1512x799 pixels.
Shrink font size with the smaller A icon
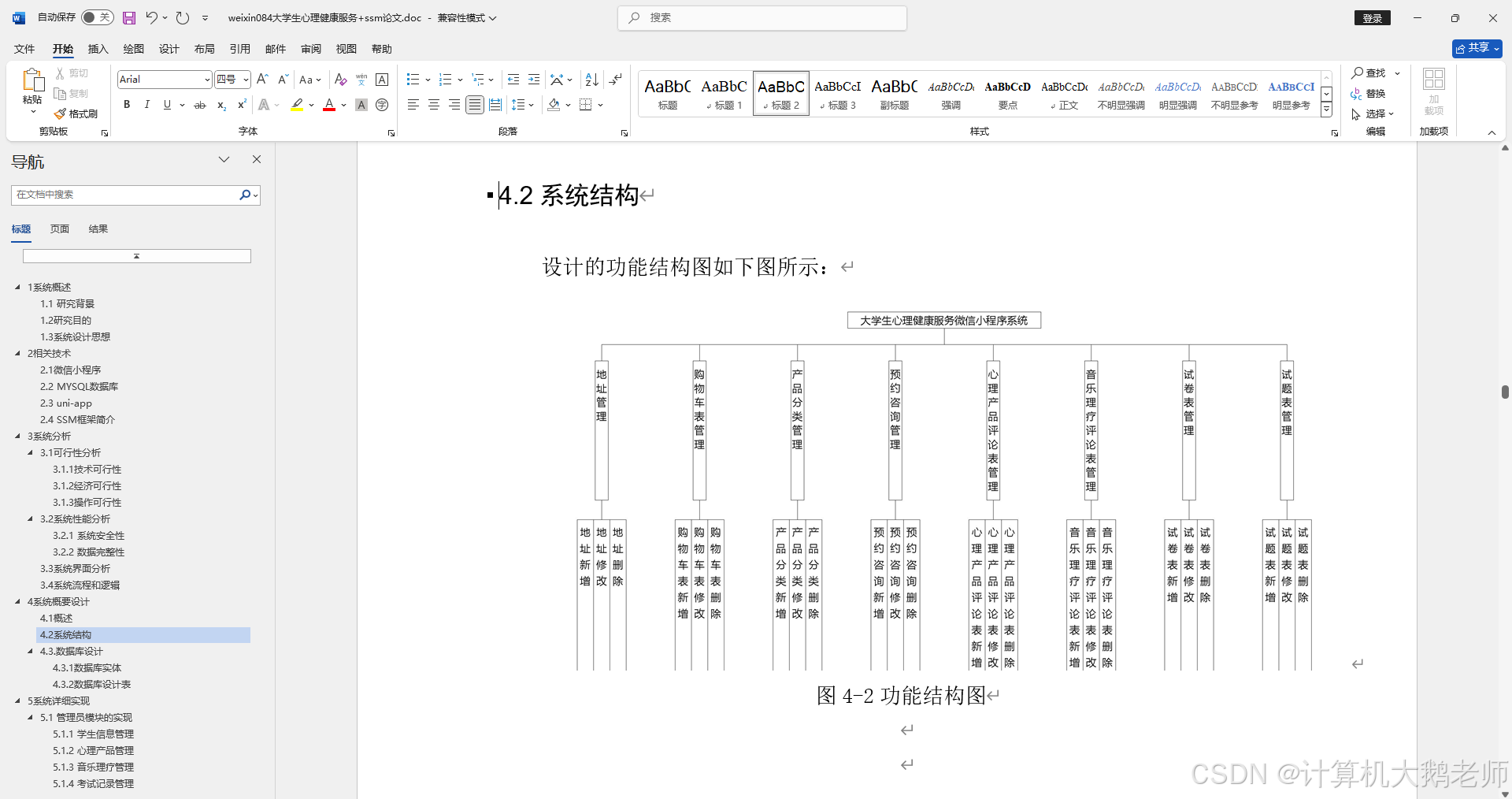(283, 80)
